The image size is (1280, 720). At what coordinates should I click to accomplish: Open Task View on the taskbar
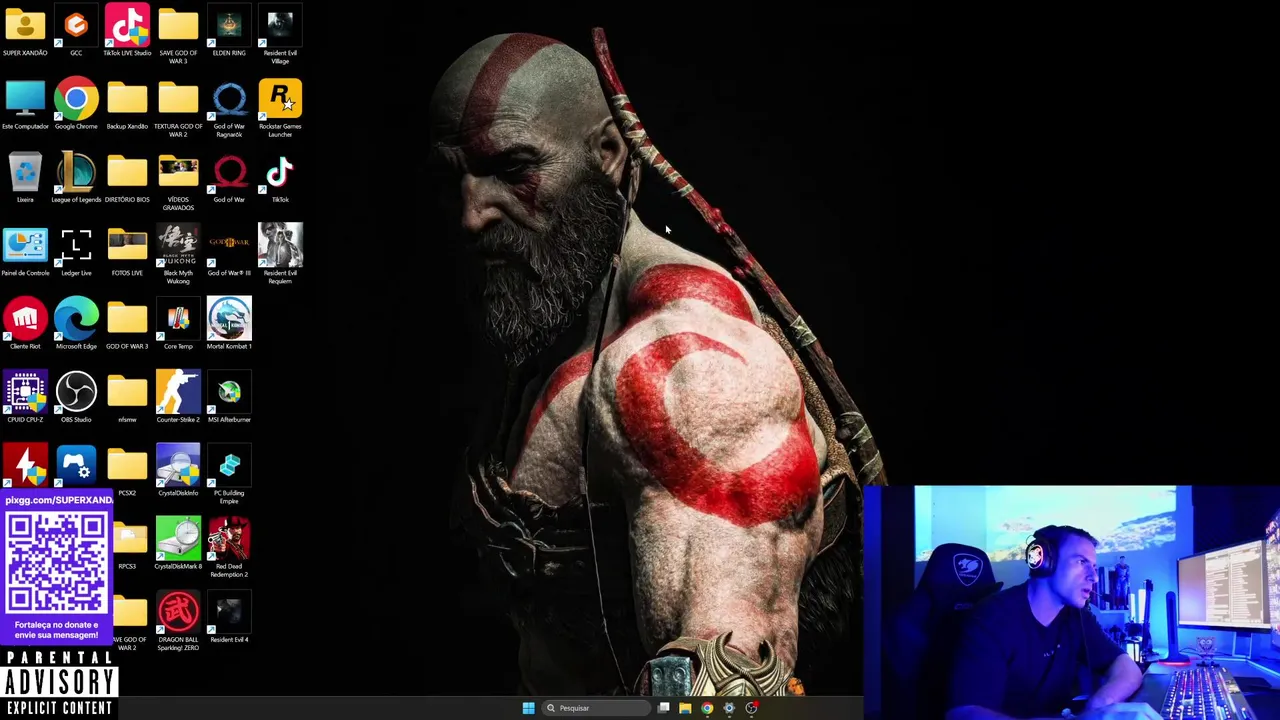tap(663, 708)
